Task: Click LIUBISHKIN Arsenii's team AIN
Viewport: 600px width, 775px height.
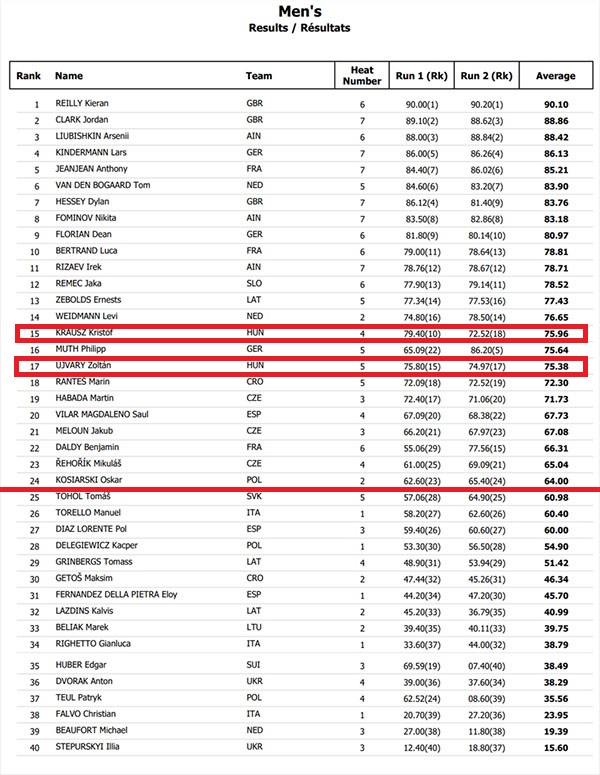Action: (x=254, y=136)
